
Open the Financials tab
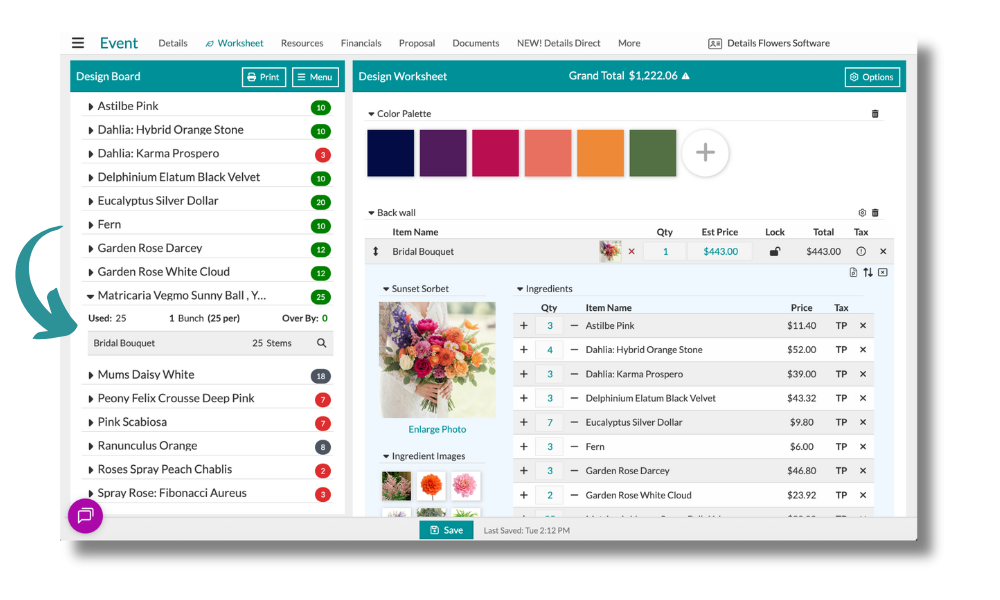coord(361,43)
